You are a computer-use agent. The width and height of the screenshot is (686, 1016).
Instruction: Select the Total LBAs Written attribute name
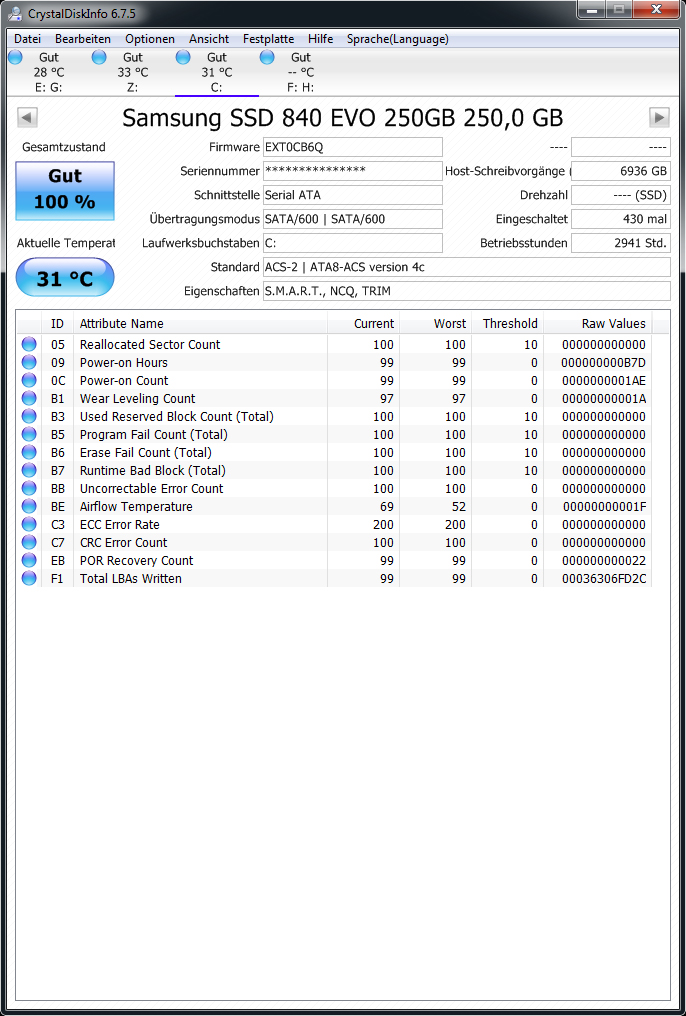(x=130, y=579)
